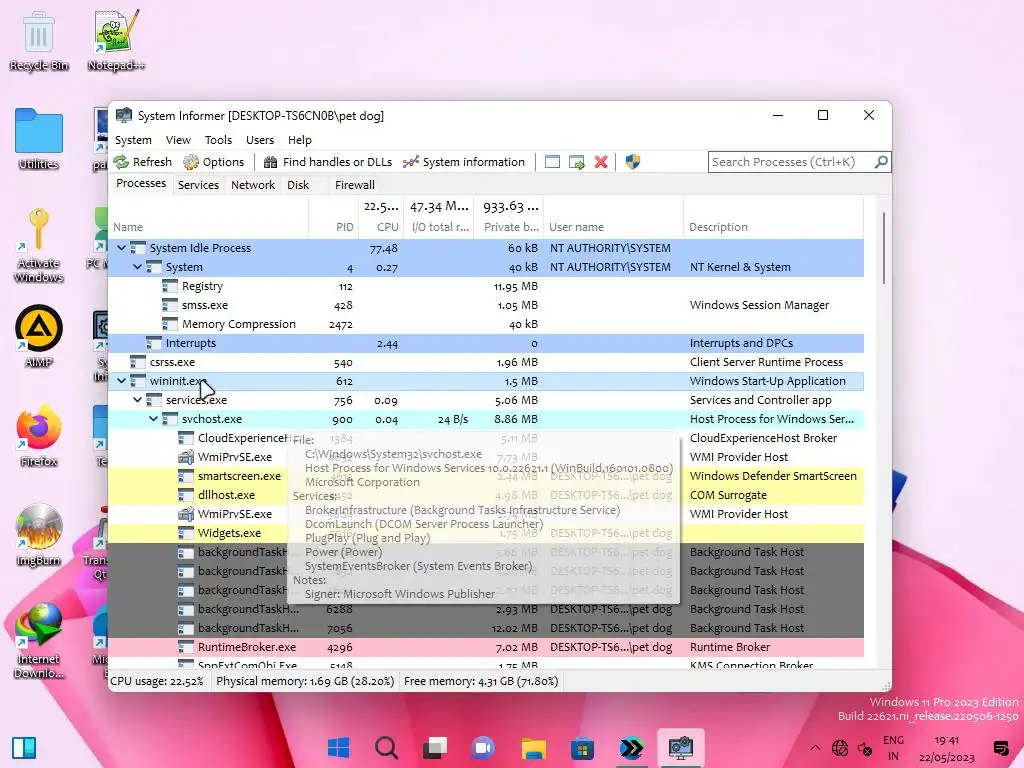
Task: Collapse the svchost.exe tree node
Action: pos(153,419)
